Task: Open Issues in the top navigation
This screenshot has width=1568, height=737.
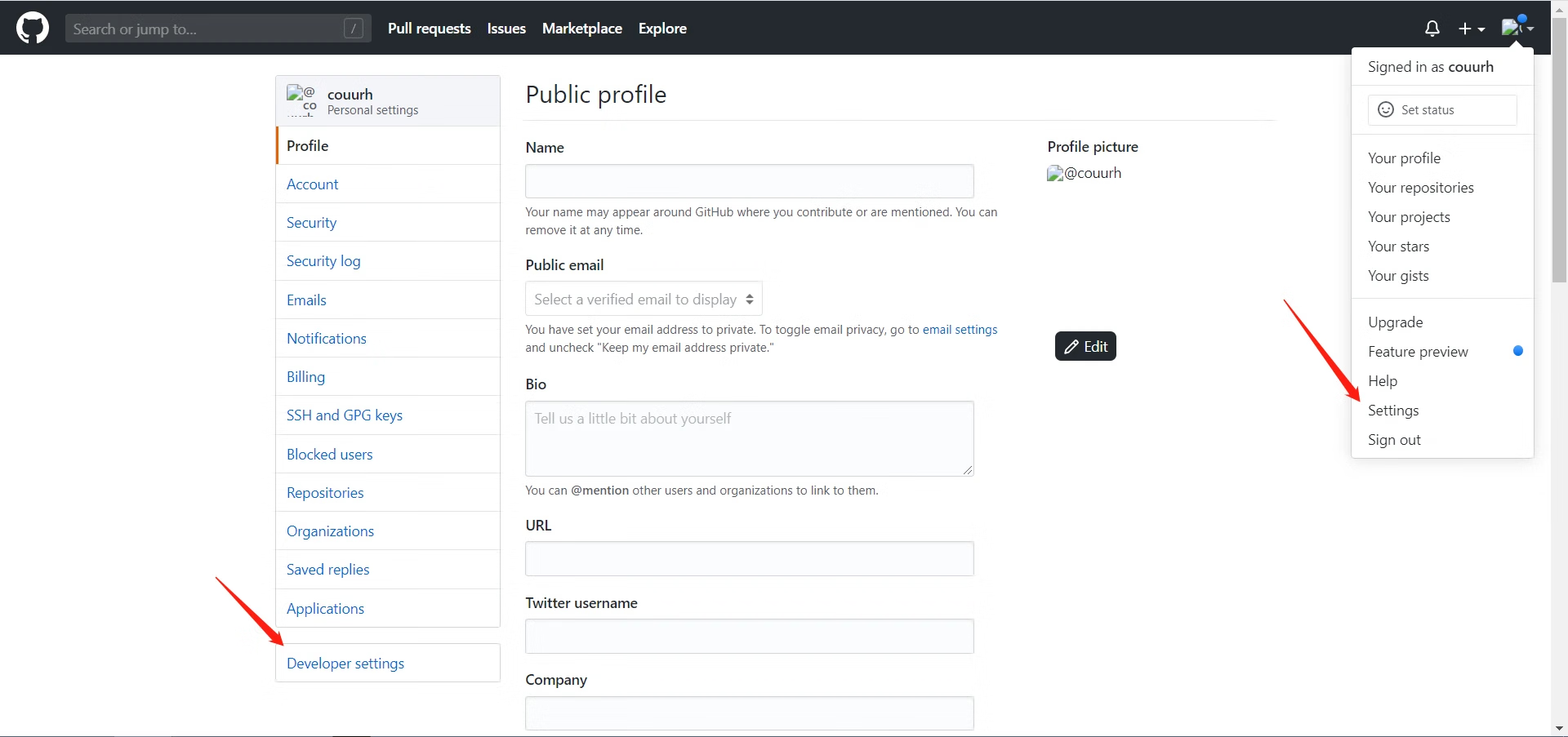Action: pos(506,29)
